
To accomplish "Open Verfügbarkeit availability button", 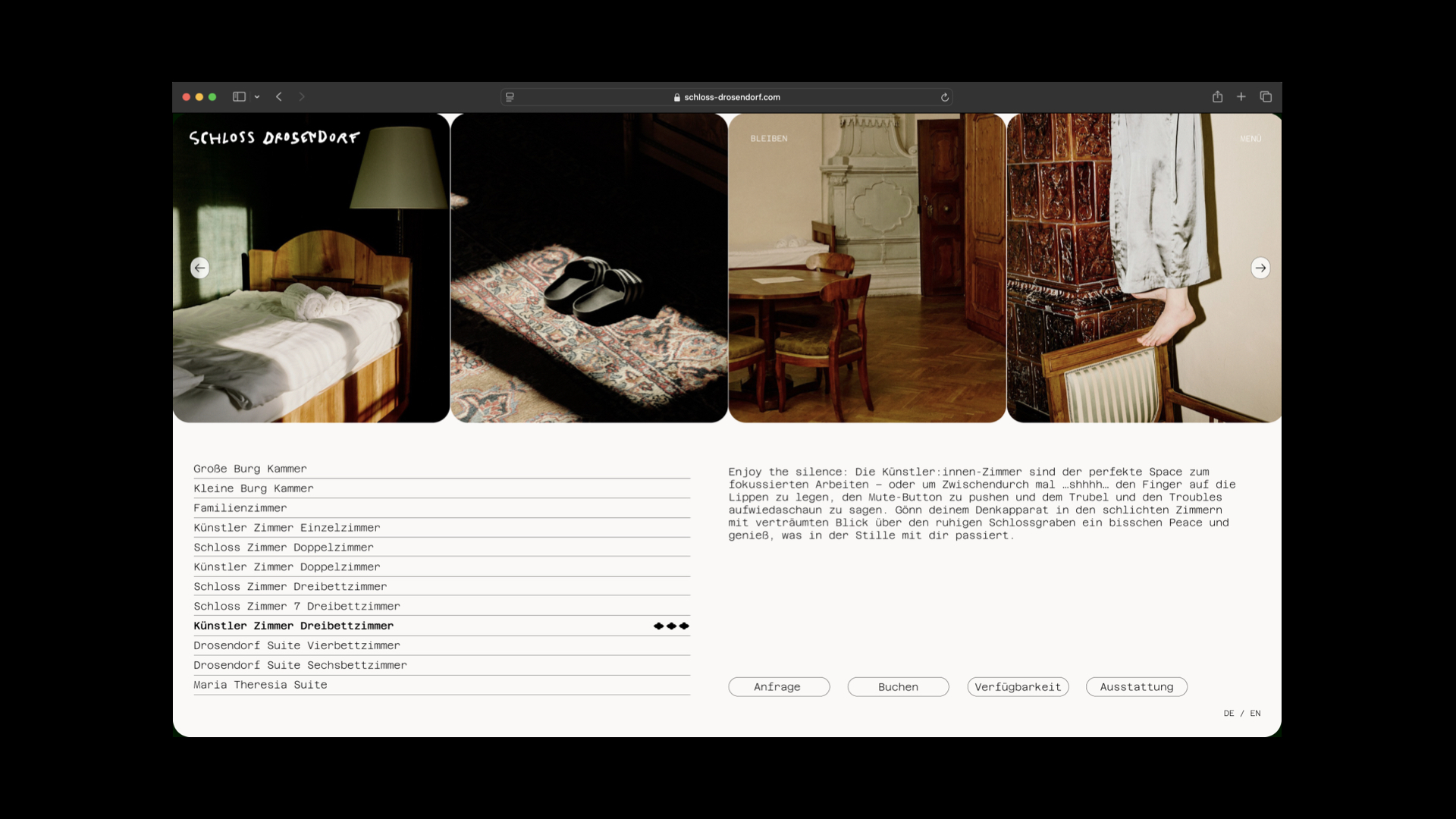I will (1018, 687).
